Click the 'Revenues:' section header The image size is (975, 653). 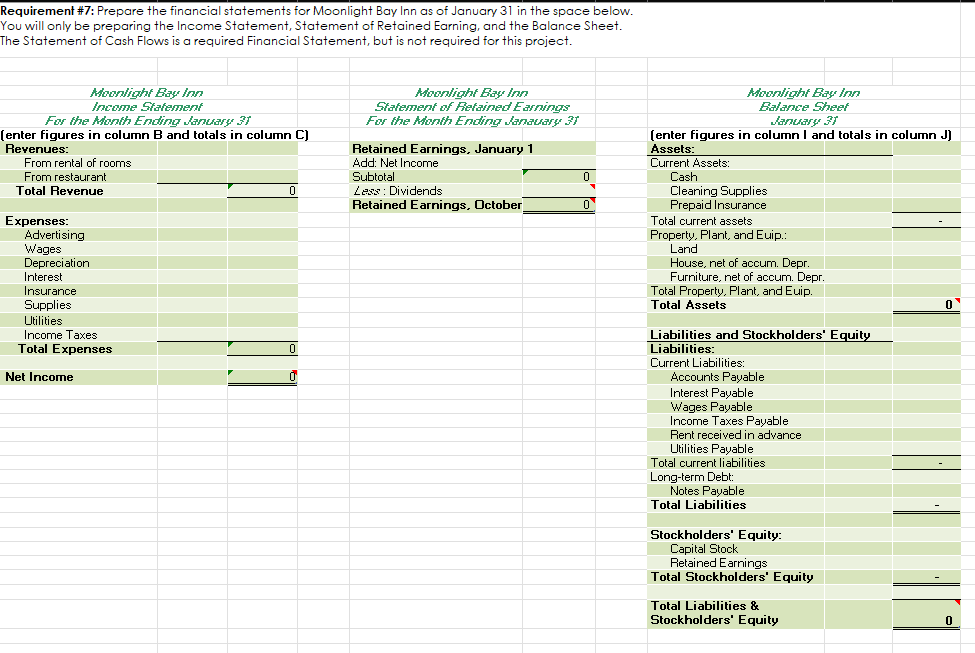(x=37, y=149)
